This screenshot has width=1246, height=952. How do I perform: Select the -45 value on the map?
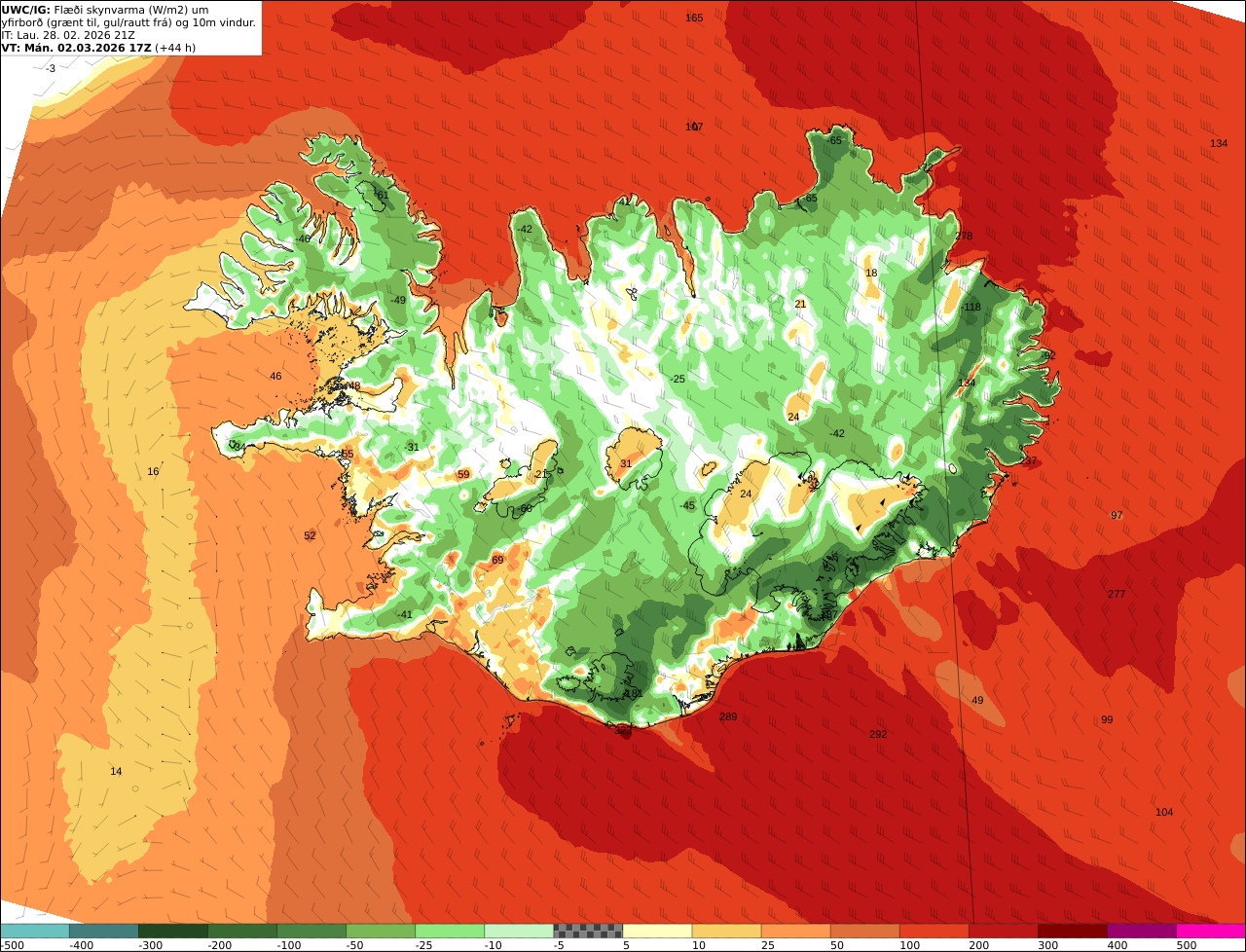pos(687,505)
